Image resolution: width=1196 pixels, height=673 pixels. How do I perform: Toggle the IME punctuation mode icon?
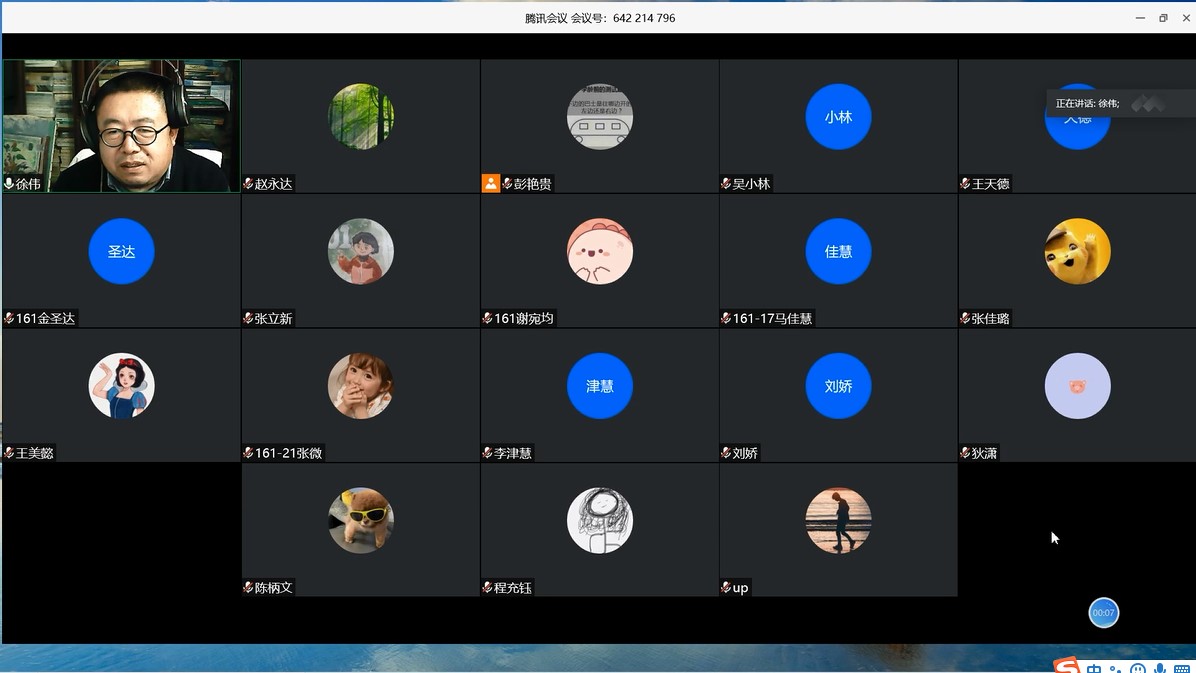[x=1116, y=669]
